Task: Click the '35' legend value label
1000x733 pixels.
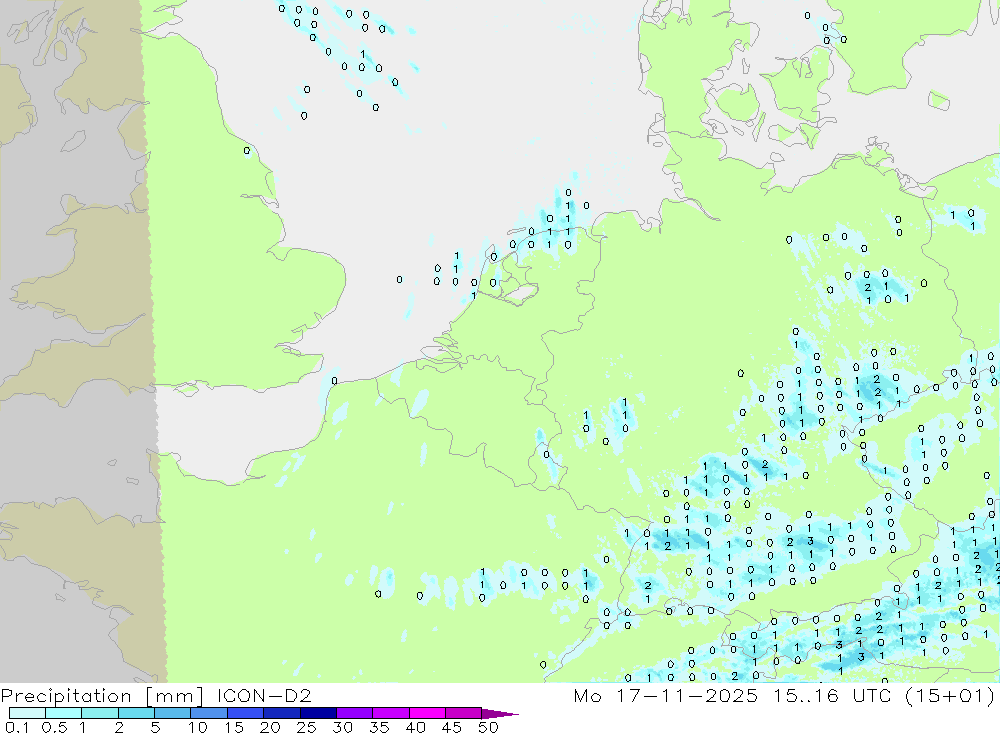Action: (x=379, y=727)
